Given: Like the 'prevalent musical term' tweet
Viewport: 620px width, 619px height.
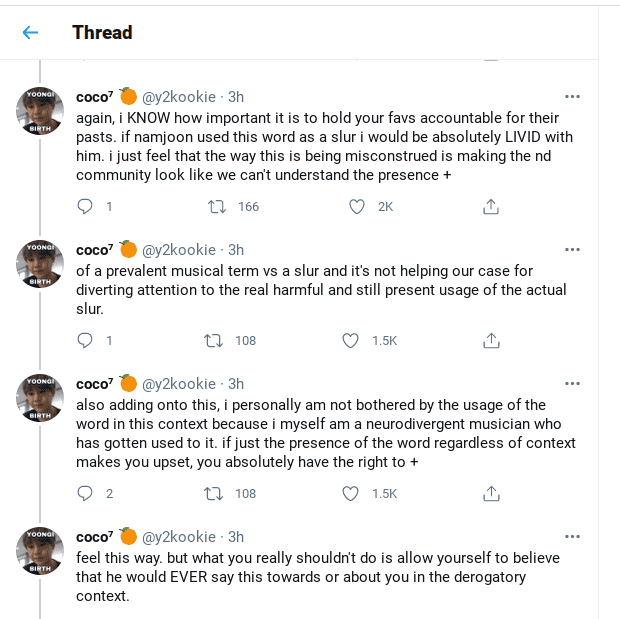Looking at the screenshot, I should tap(351, 340).
